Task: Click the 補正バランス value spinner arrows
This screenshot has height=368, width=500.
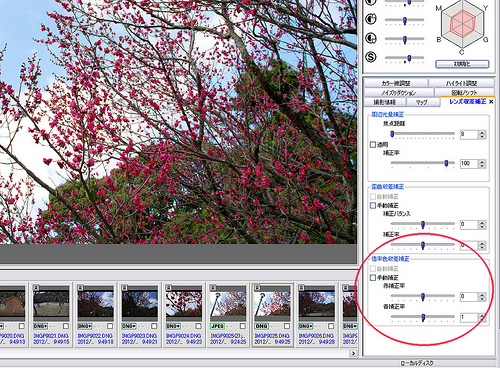Action: [482, 225]
